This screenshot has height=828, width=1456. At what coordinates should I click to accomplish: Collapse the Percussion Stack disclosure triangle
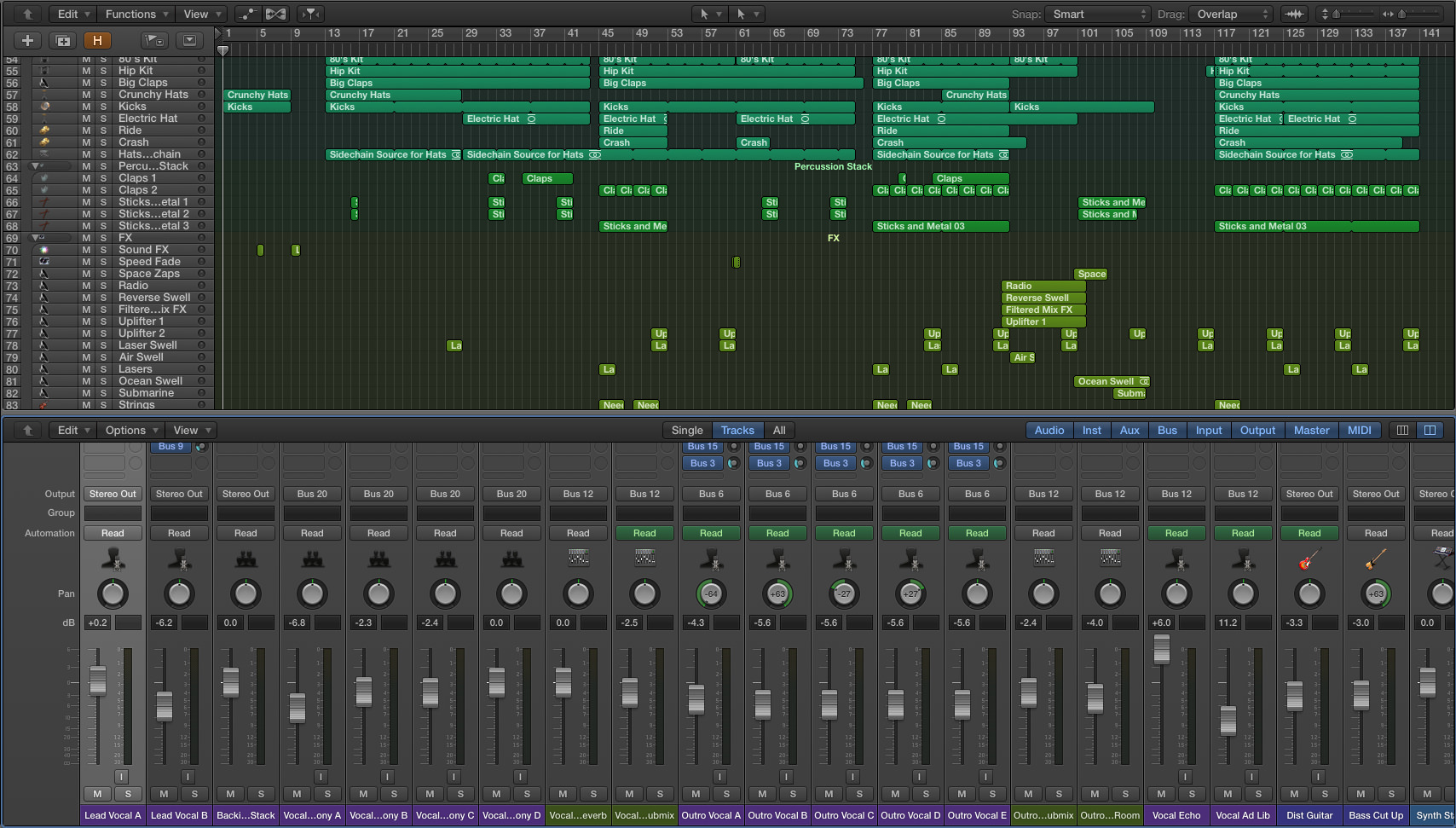pyautogui.click(x=34, y=165)
